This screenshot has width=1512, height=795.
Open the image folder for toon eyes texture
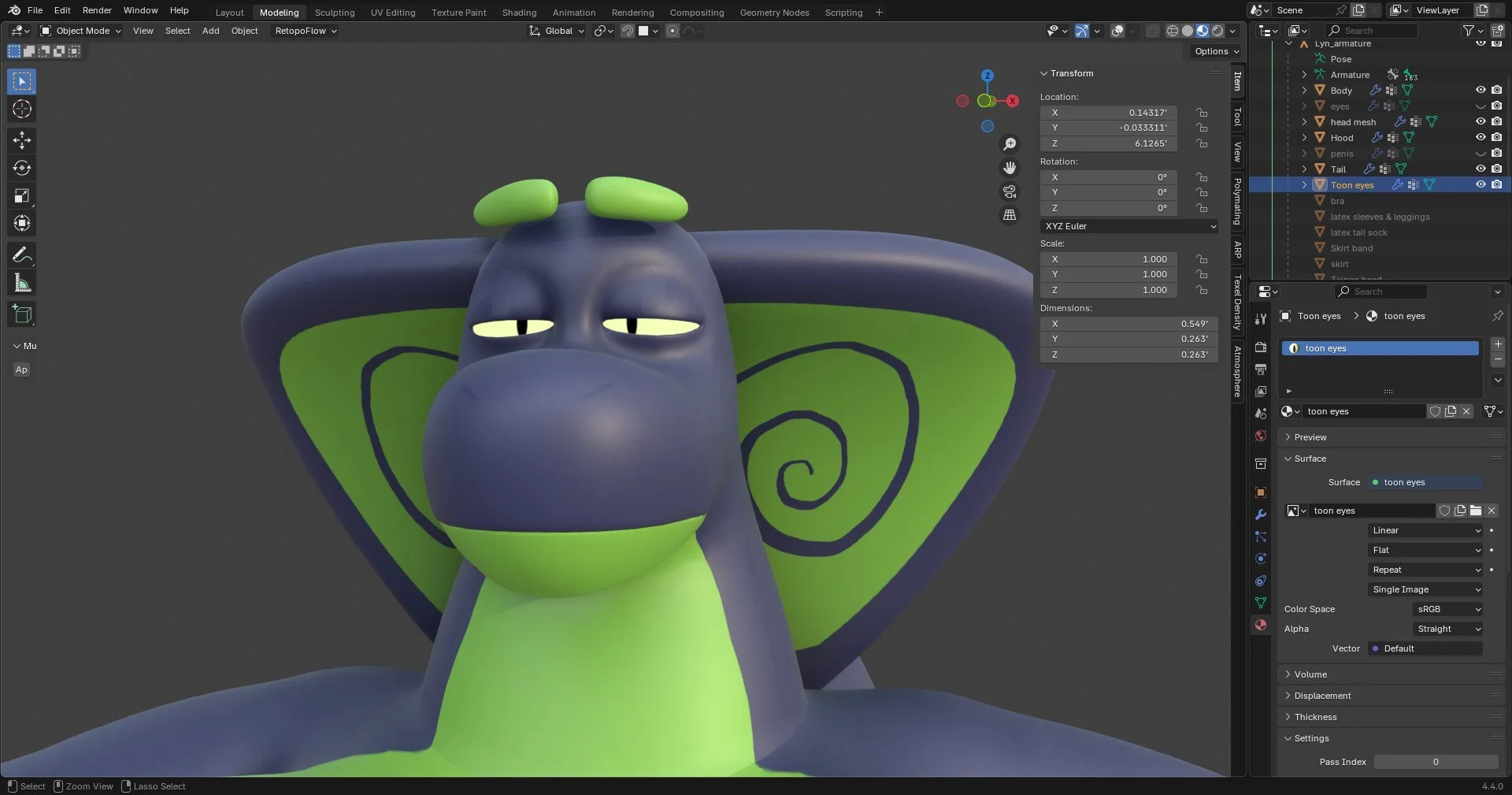pyautogui.click(x=1476, y=511)
